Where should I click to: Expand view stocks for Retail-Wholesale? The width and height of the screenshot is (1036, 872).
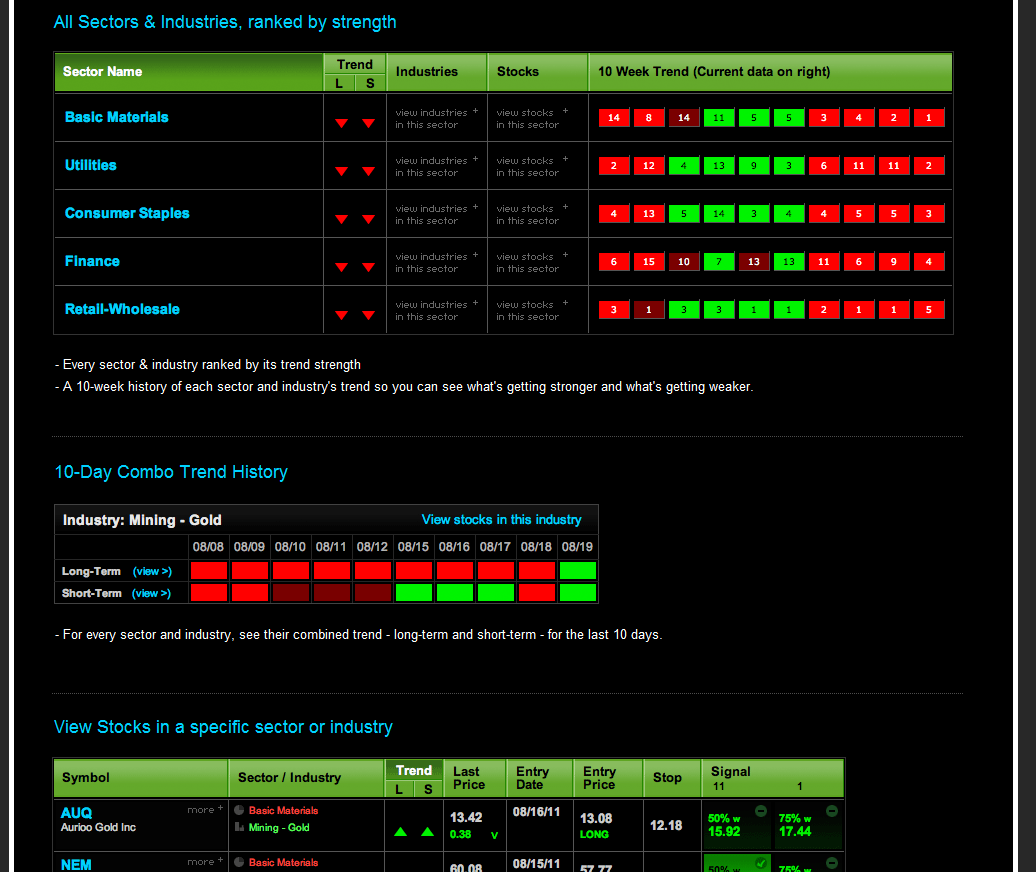(532, 310)
